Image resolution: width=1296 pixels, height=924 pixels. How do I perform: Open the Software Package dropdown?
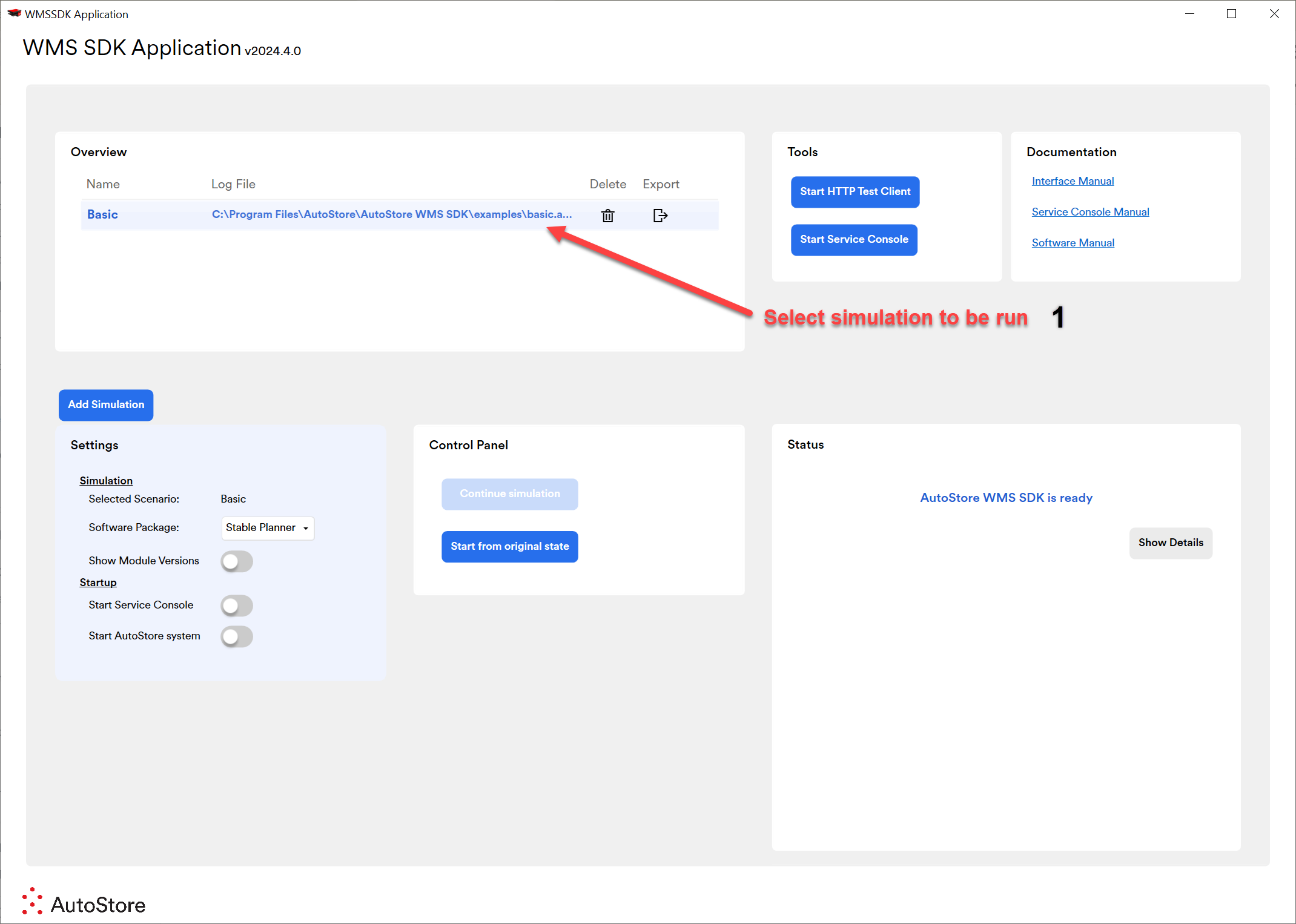[x=268, y=528]
